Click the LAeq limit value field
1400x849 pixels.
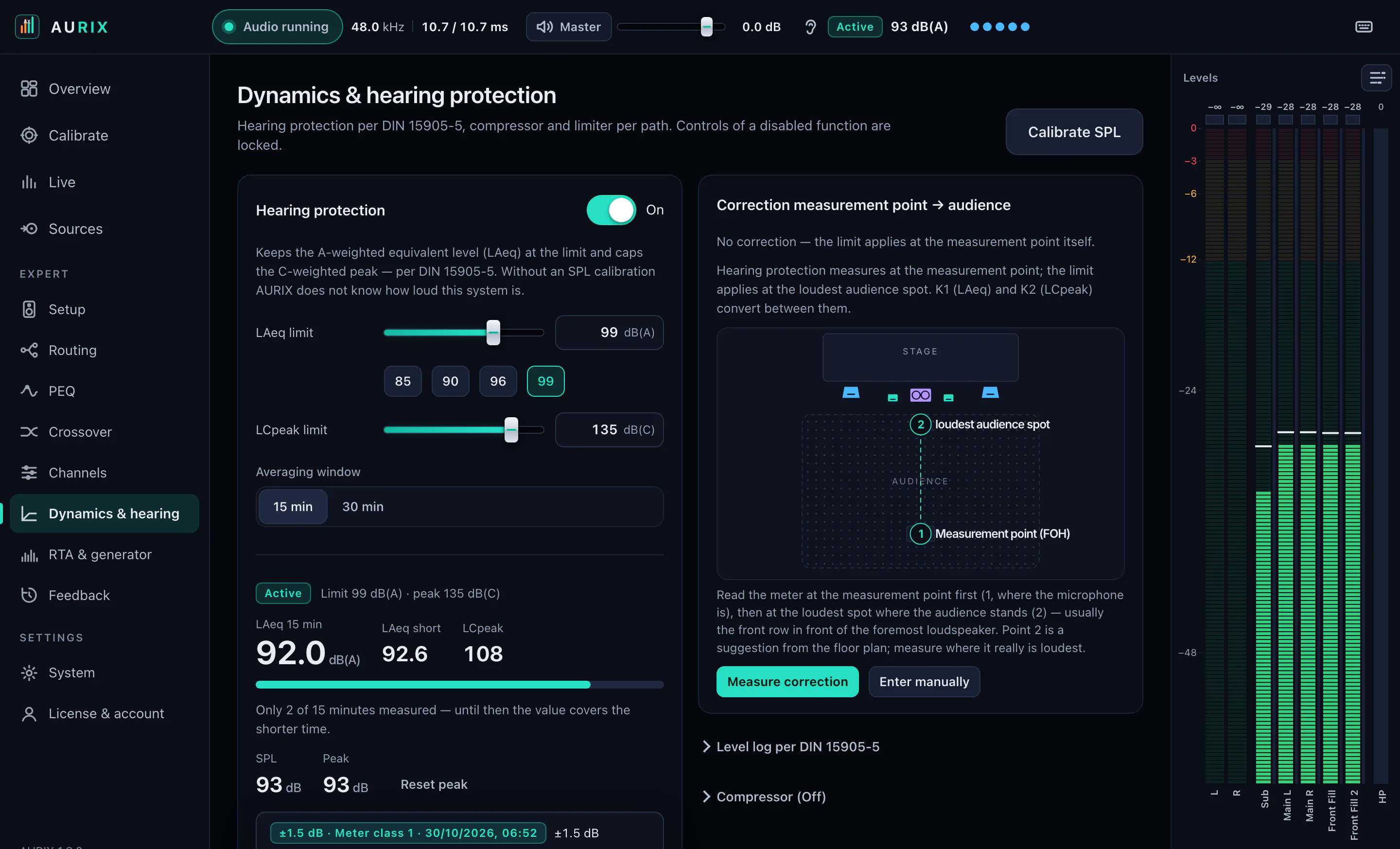point(609,333)
